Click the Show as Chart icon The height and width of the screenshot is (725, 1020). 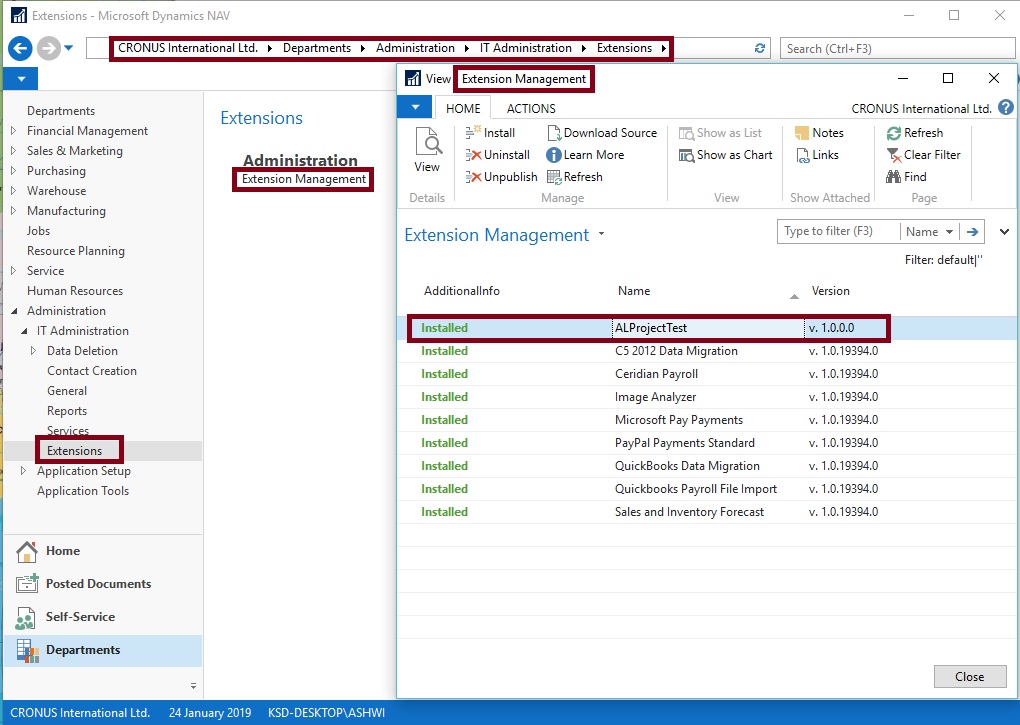click(x=687, y=155)
